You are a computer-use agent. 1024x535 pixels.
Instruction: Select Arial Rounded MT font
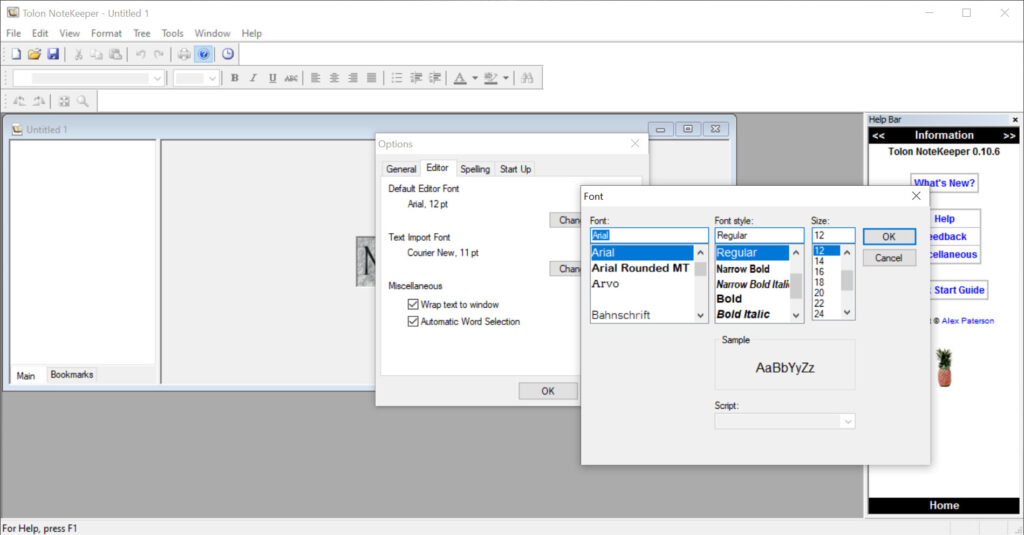pos(640,268)
